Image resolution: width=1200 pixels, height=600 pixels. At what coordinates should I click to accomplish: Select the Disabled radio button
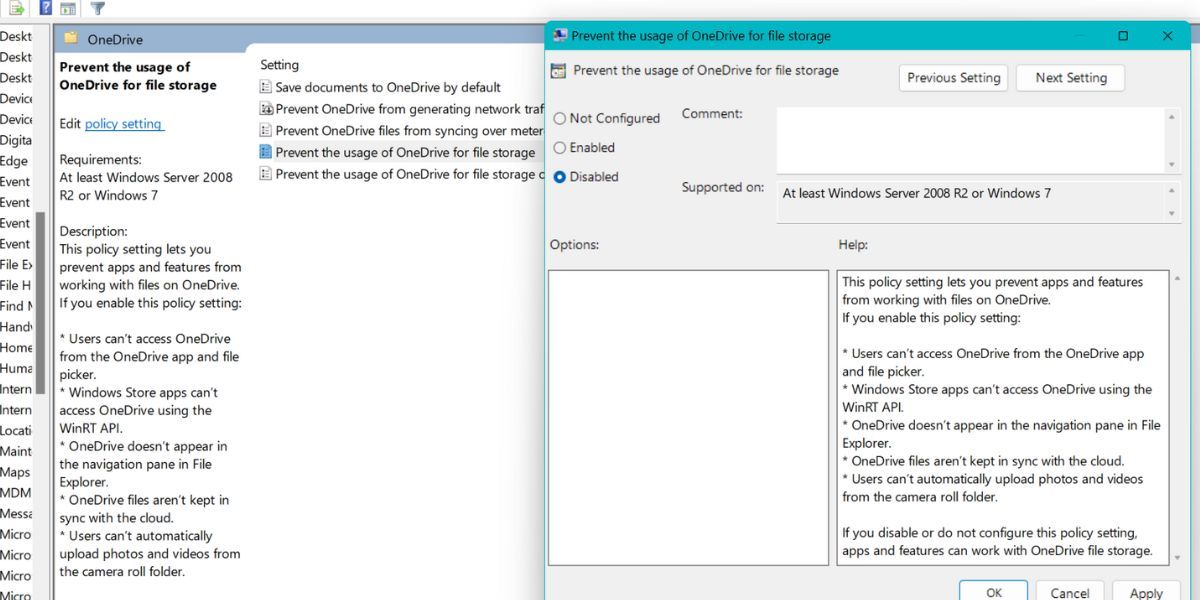(560, 176)
